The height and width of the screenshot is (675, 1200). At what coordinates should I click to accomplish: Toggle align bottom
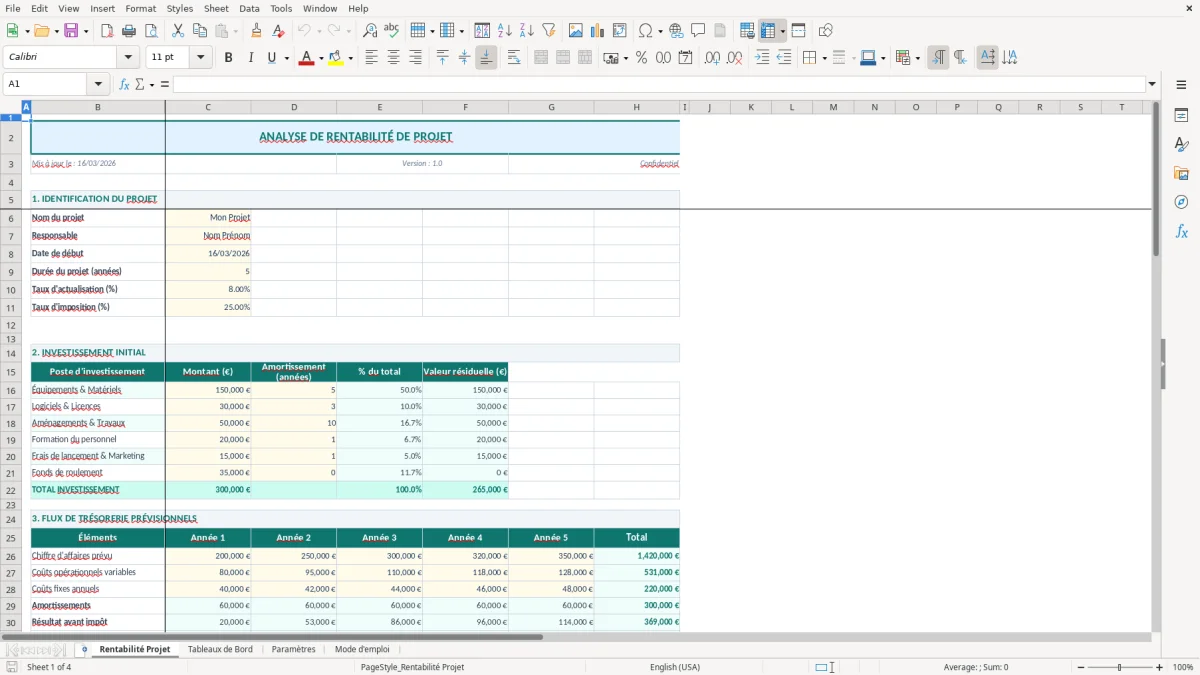(x=487, y=58)
